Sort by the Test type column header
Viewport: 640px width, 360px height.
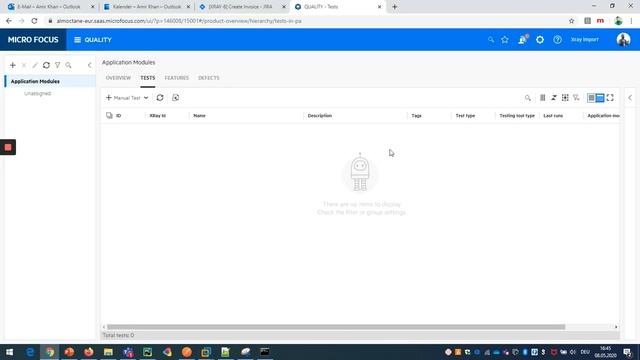pyautogui.click(x=465, y=116)
